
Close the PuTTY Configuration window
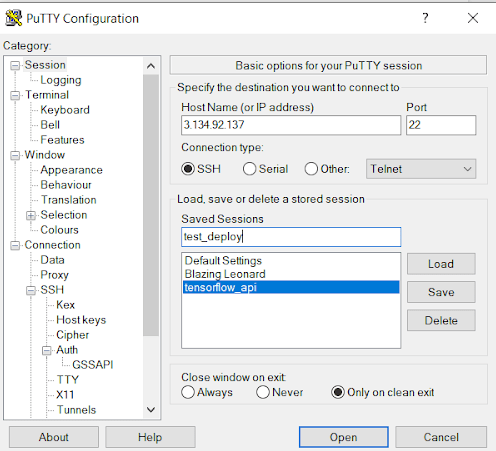473,18
